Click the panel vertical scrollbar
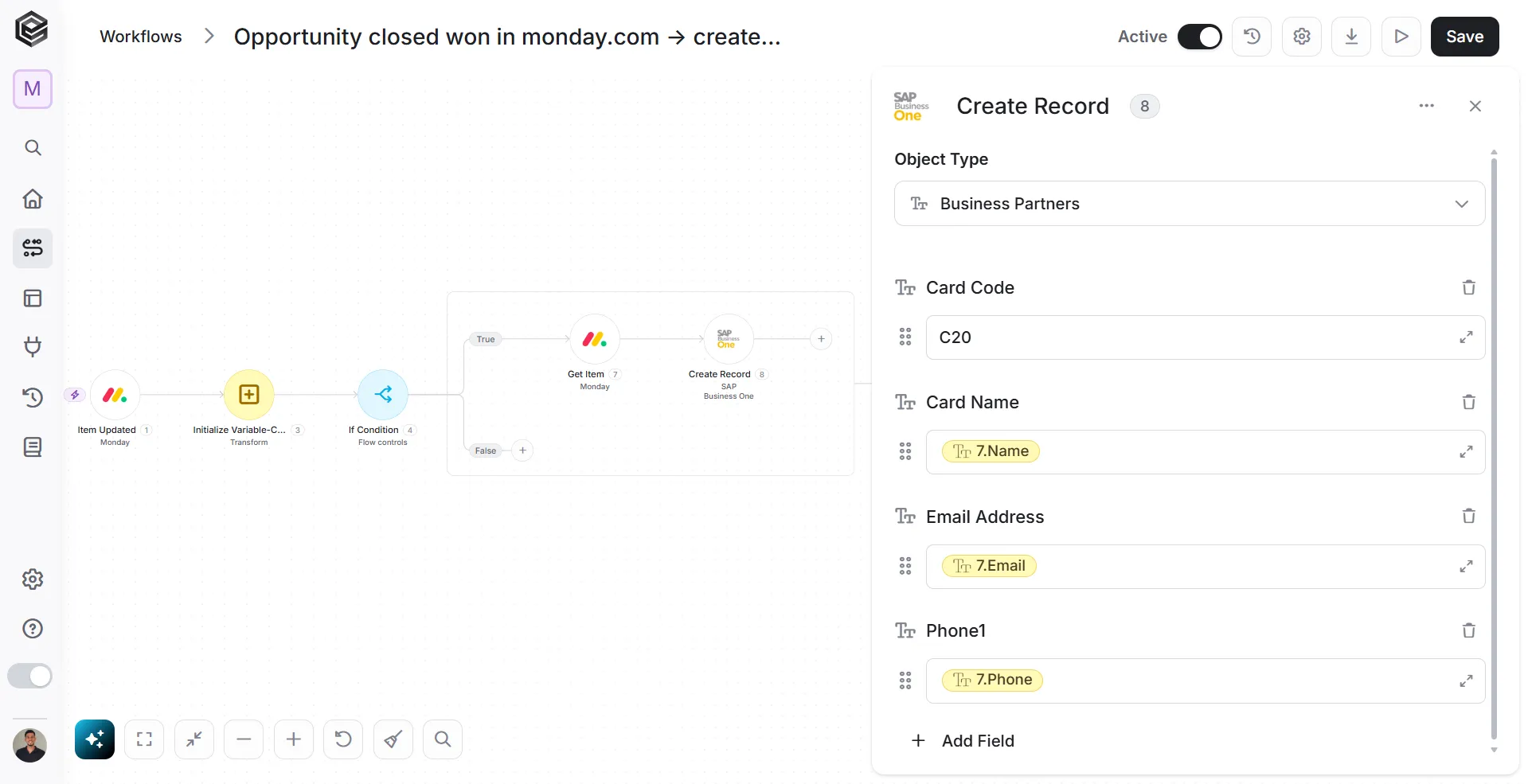This screenshot has height=784, width=1528. click(x=1494, y=450)
